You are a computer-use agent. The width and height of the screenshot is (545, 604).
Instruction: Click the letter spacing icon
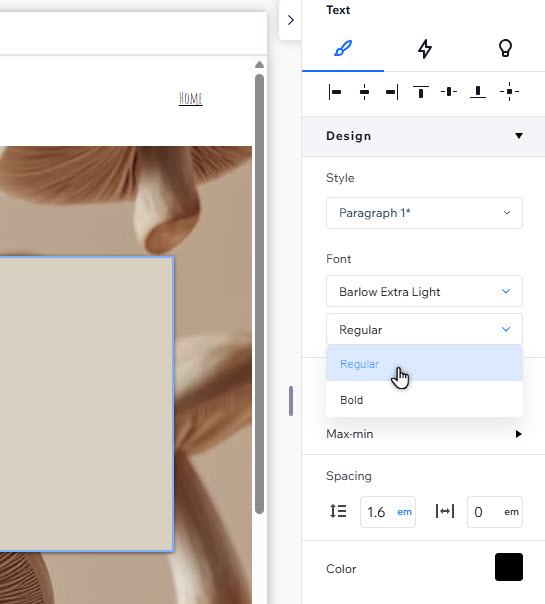[445, 512]
